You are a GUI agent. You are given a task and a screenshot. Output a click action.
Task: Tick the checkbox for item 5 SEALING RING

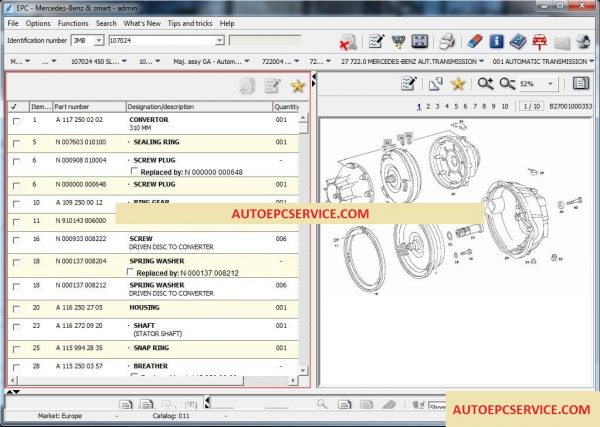(16, 143)
